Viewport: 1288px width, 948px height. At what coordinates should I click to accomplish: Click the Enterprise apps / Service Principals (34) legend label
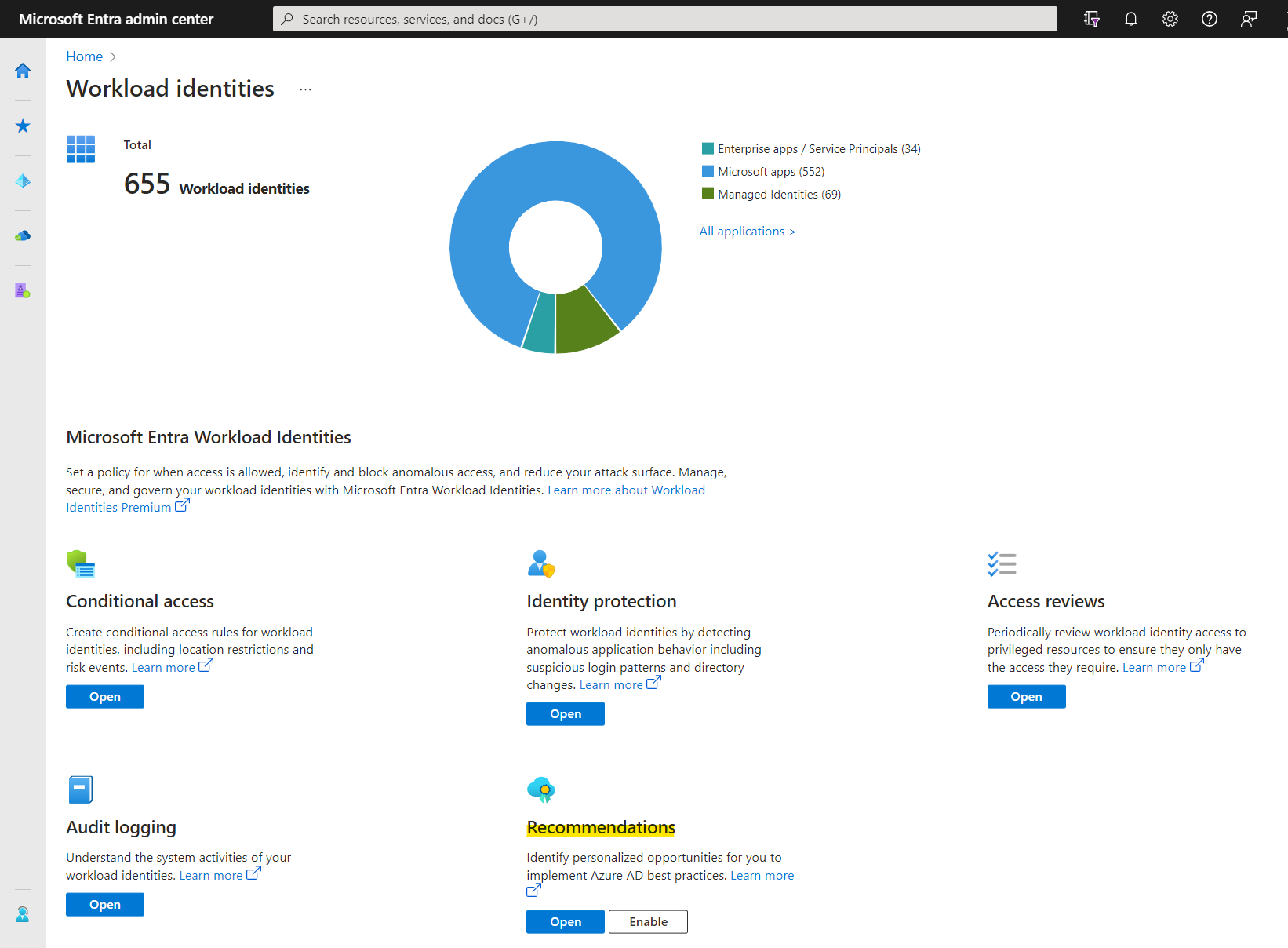point(819,148)
